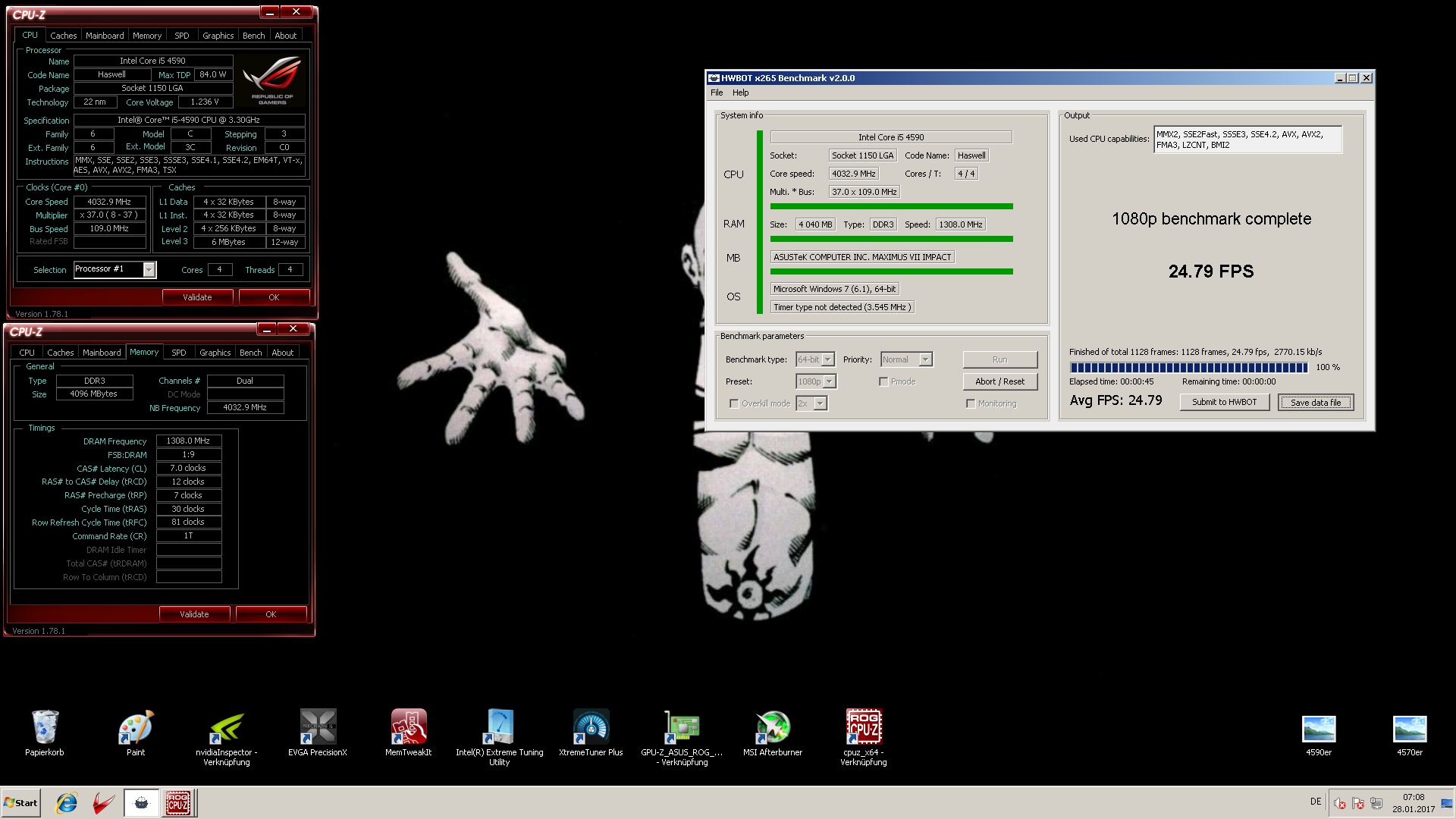Launch Paint from the desktop
This screenshot has height=819, width=1456.
point(136,733)
